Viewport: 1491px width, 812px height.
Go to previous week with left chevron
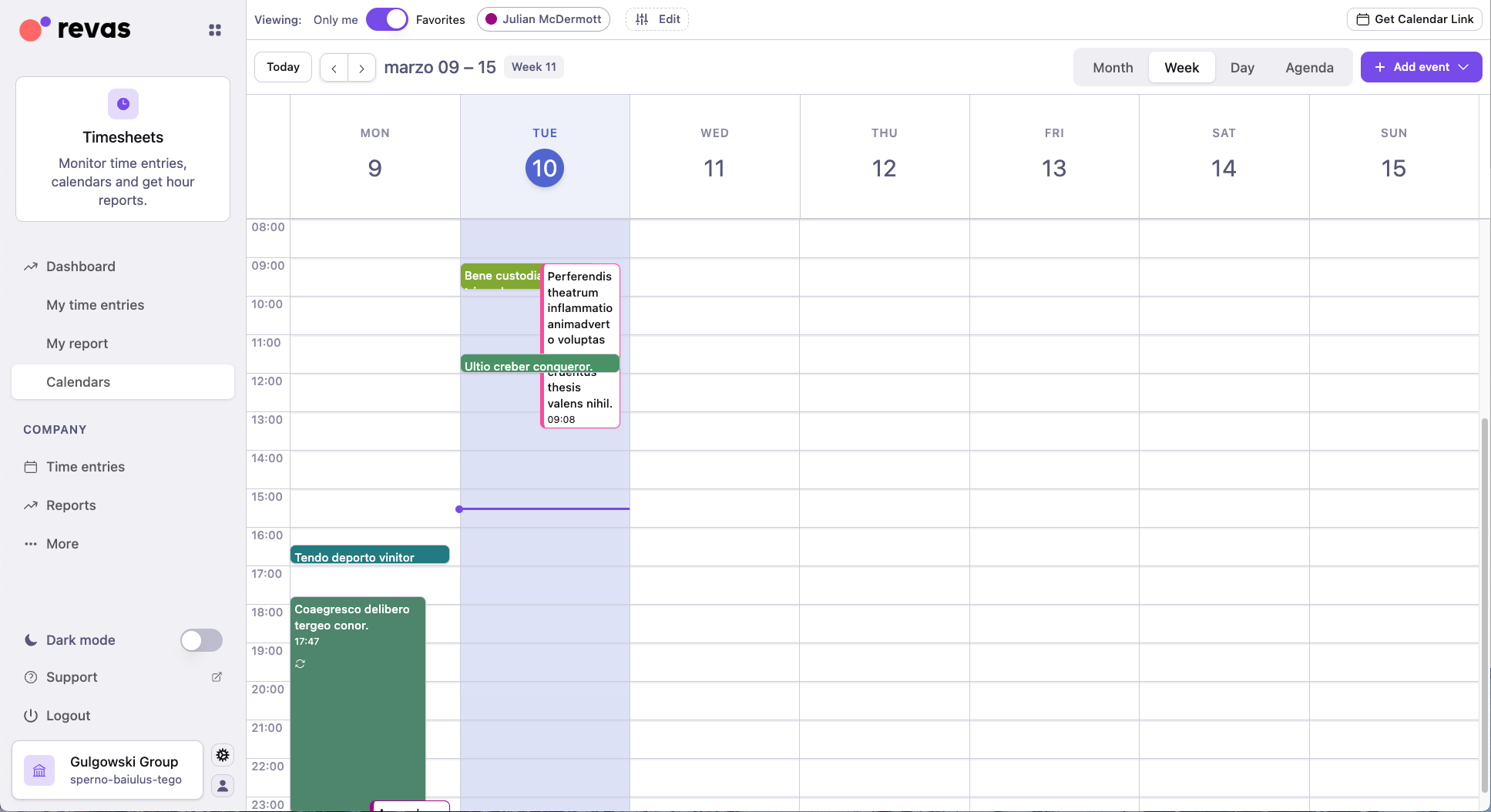coord(334,68)
